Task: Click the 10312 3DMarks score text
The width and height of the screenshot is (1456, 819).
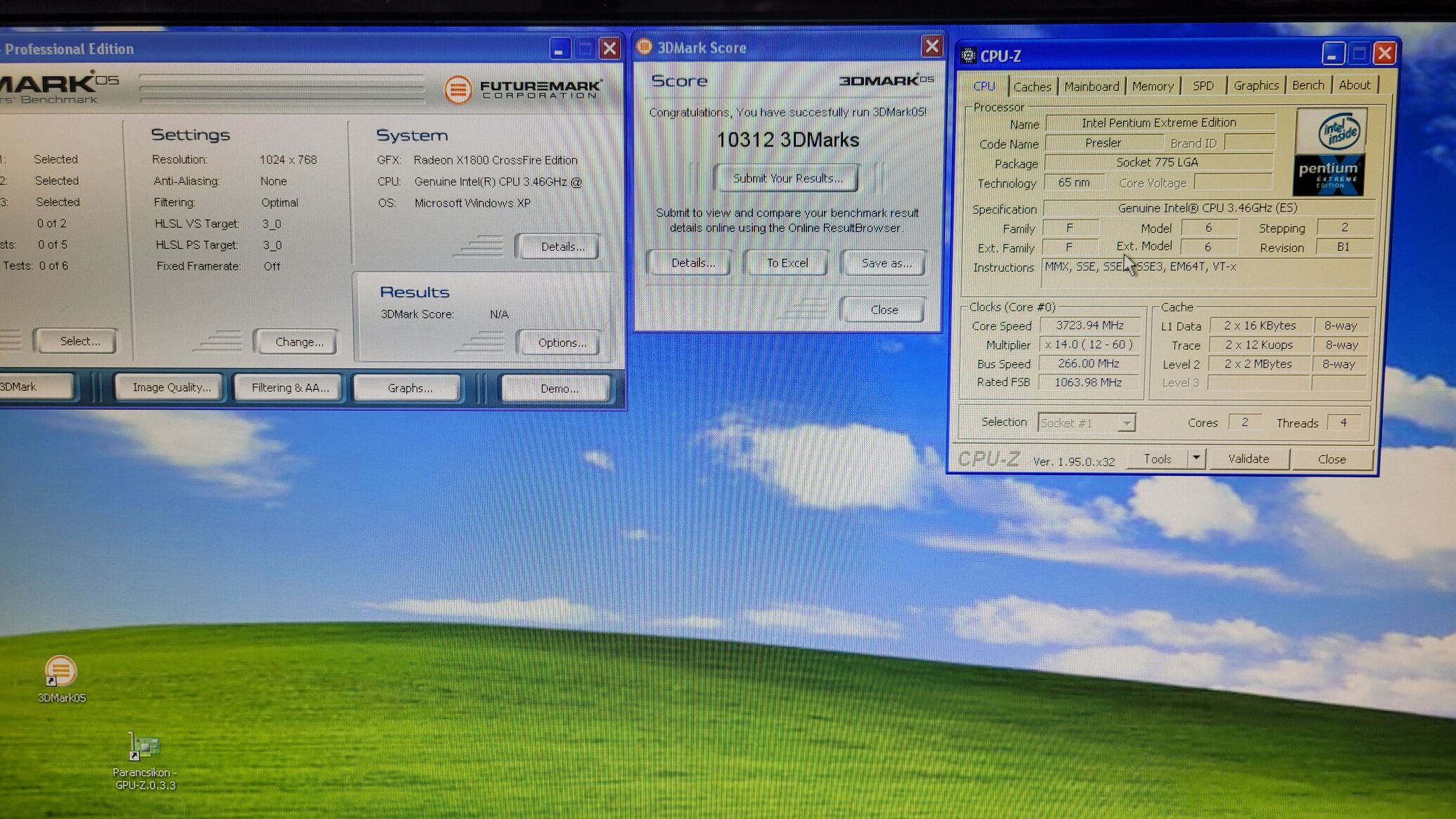Action: (787, 140)
